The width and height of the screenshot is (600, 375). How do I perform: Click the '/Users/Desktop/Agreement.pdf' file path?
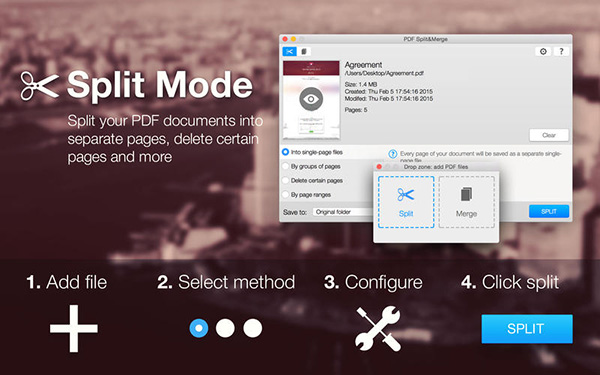tap(384, 73)
